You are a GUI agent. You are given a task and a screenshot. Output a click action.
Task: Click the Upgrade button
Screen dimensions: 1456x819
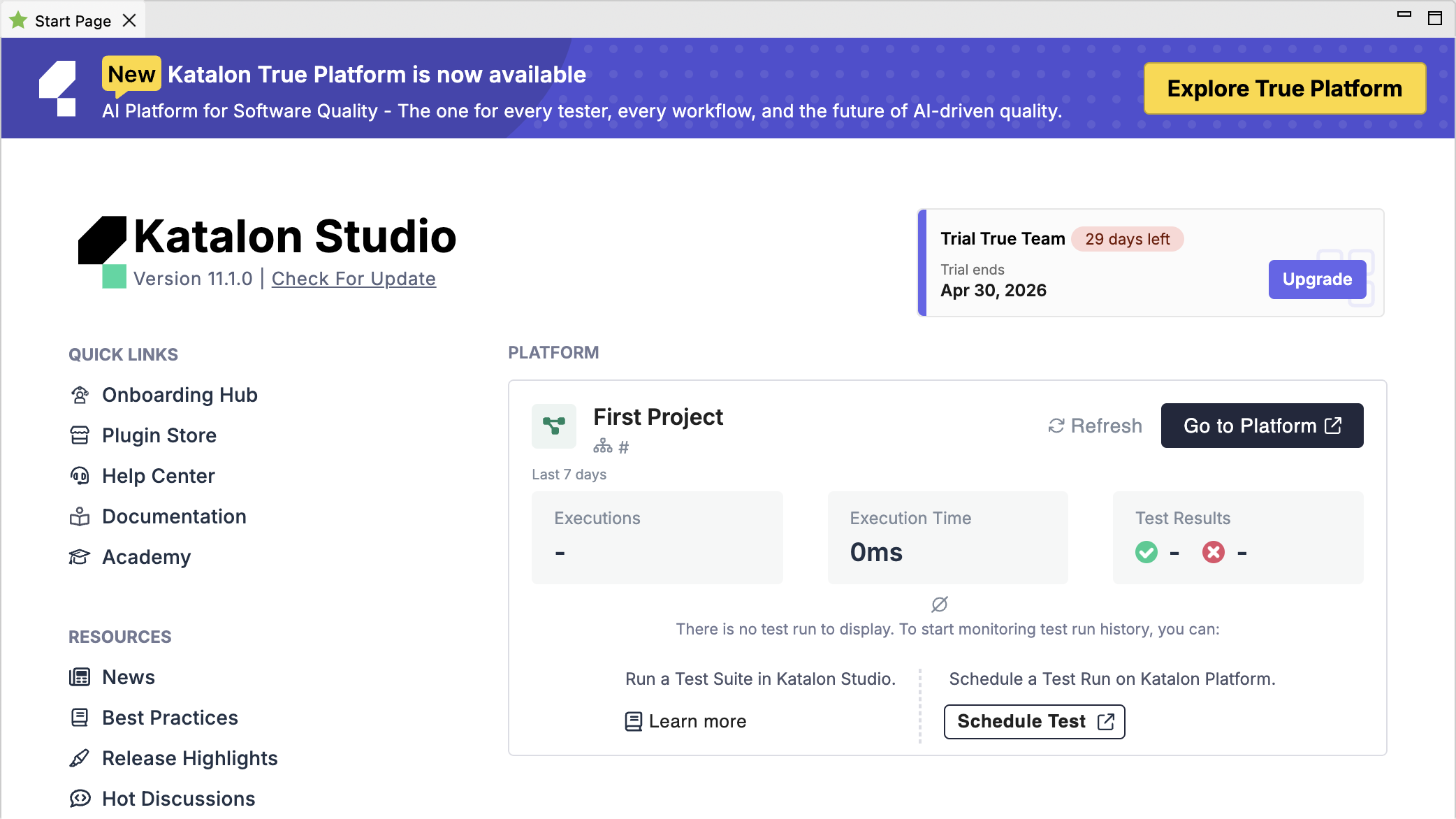tap(1317, 279)
